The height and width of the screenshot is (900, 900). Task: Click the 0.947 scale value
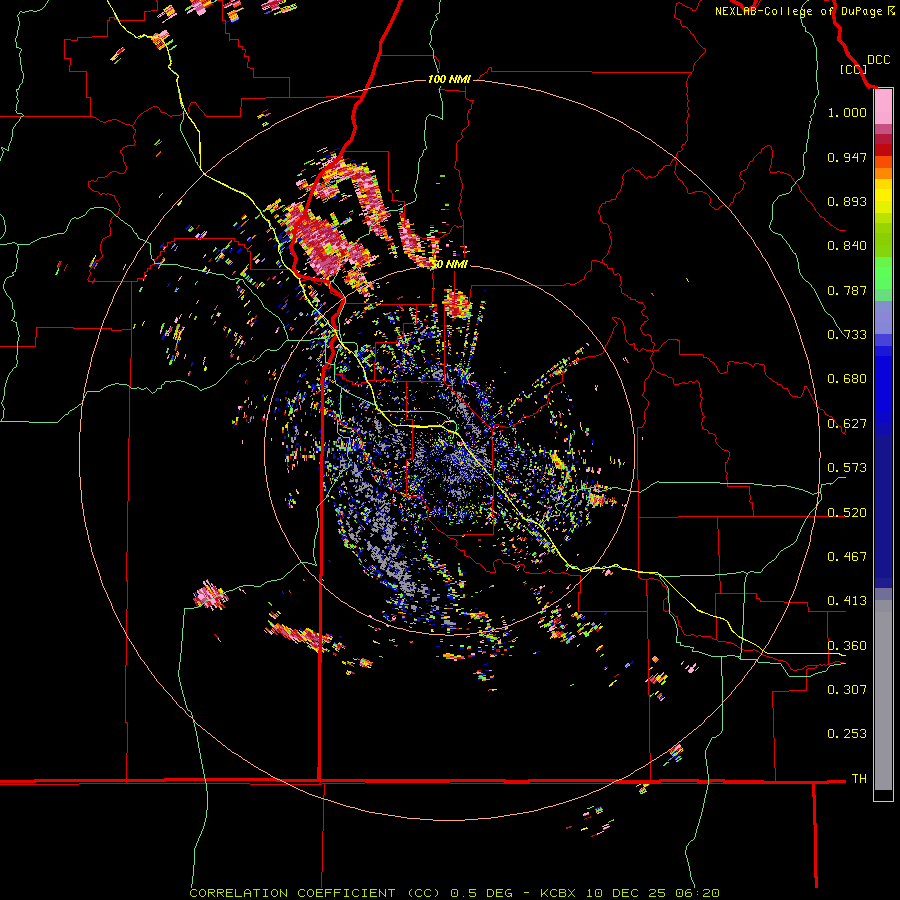[847, 157]
